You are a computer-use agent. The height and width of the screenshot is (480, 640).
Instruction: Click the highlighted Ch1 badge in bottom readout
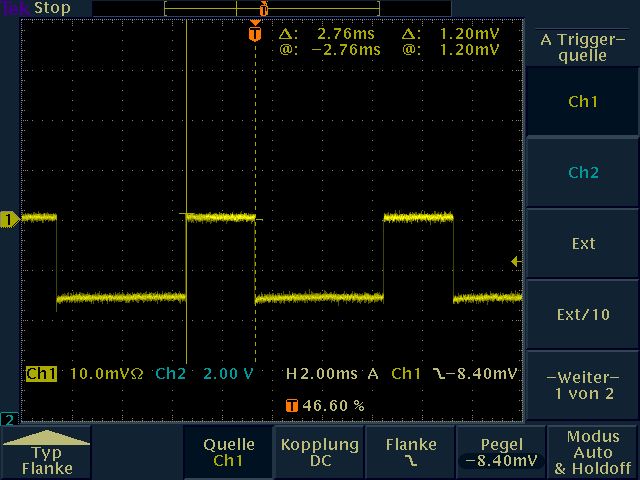pyautogui.click(x=42, y=374)
